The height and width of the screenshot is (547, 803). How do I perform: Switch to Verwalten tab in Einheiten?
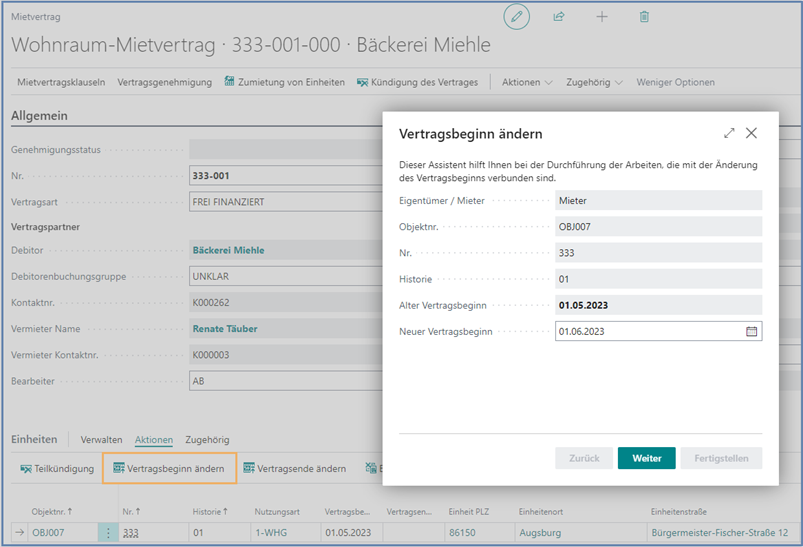(x=101, y=439)
